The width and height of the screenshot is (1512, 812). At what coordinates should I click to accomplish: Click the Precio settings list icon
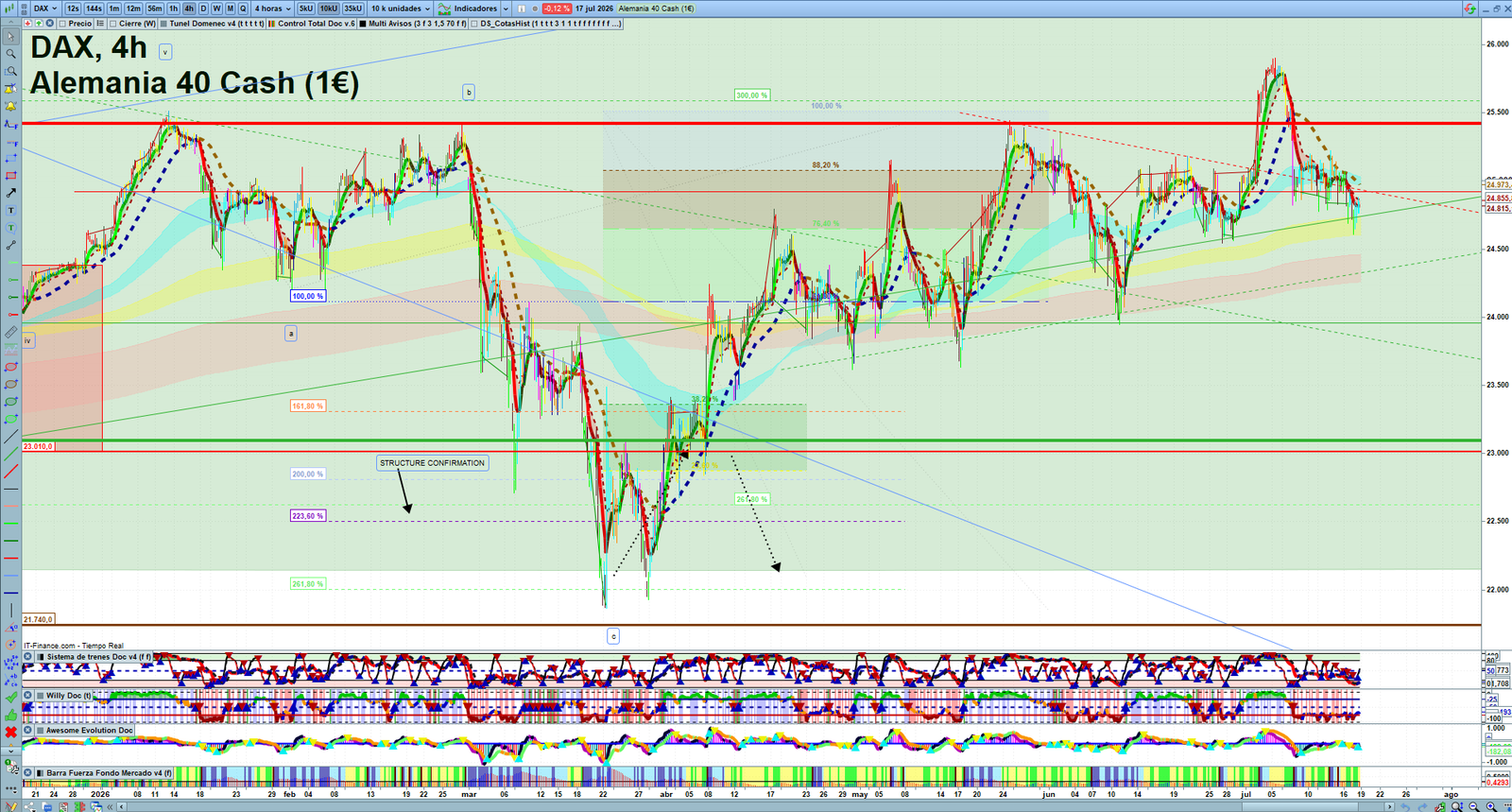[x=100, y=24]
